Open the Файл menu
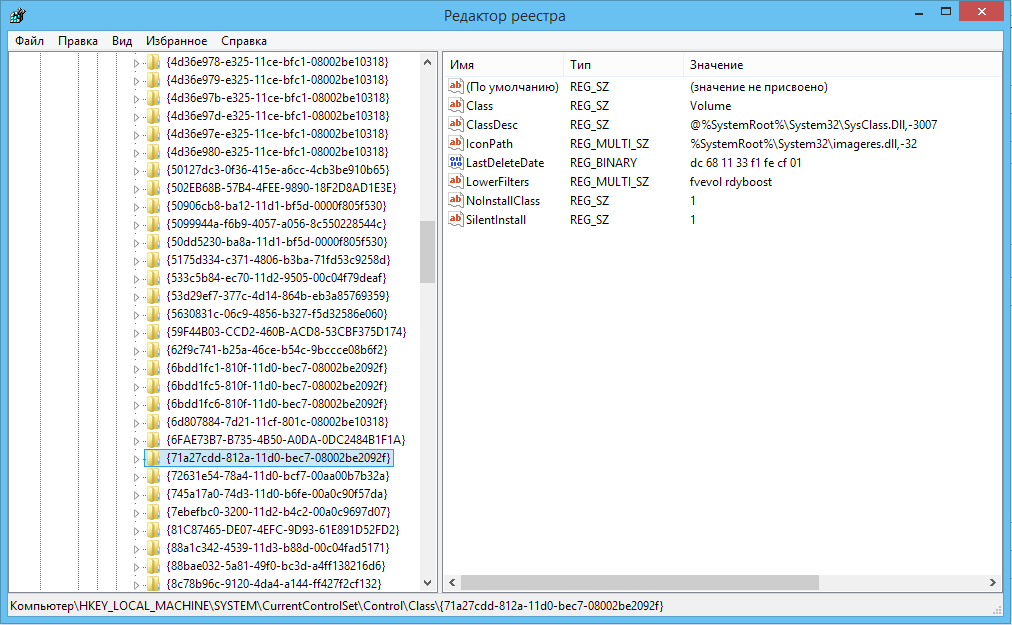The image size is (1012, 625). 29,41
